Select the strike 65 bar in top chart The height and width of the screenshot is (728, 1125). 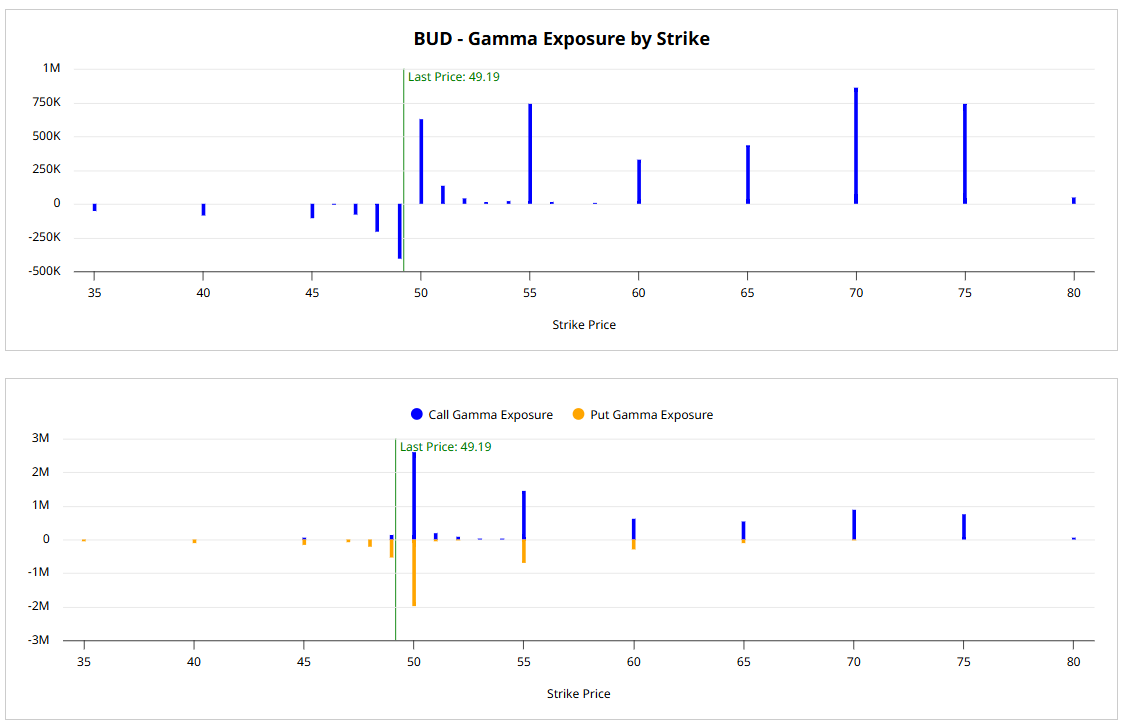pyautogui.click(x=748, y=175)
